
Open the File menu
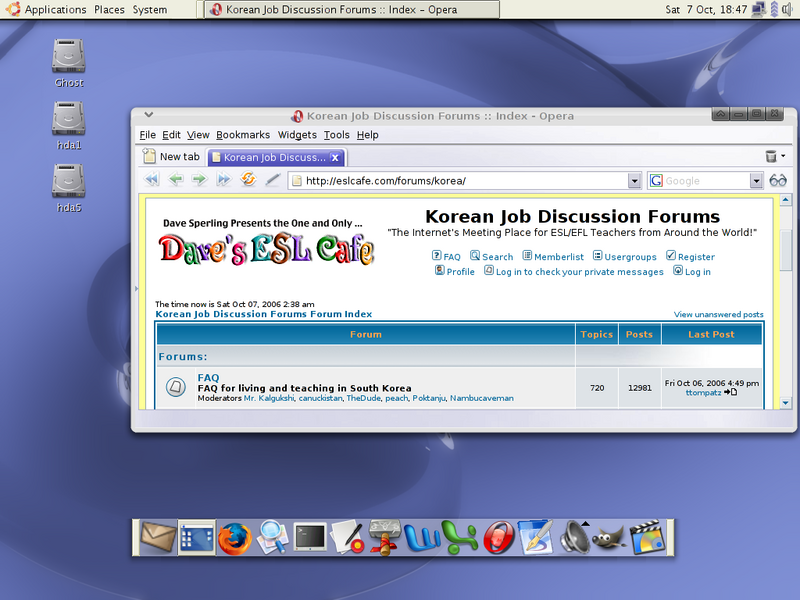click(x=147, y=135)
